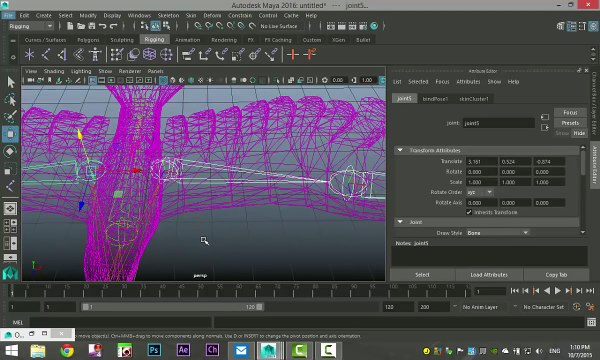Open the Rotate Order dropdown

pyautogui.click(x=479, y=192)
